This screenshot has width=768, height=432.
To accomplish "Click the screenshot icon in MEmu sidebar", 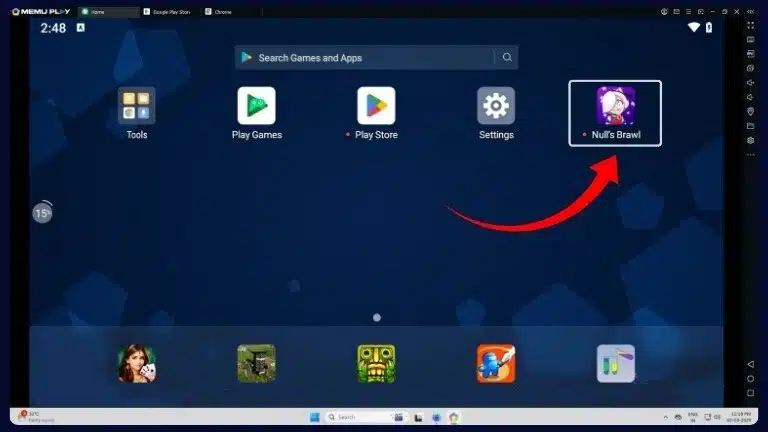I will coord(750,69).
